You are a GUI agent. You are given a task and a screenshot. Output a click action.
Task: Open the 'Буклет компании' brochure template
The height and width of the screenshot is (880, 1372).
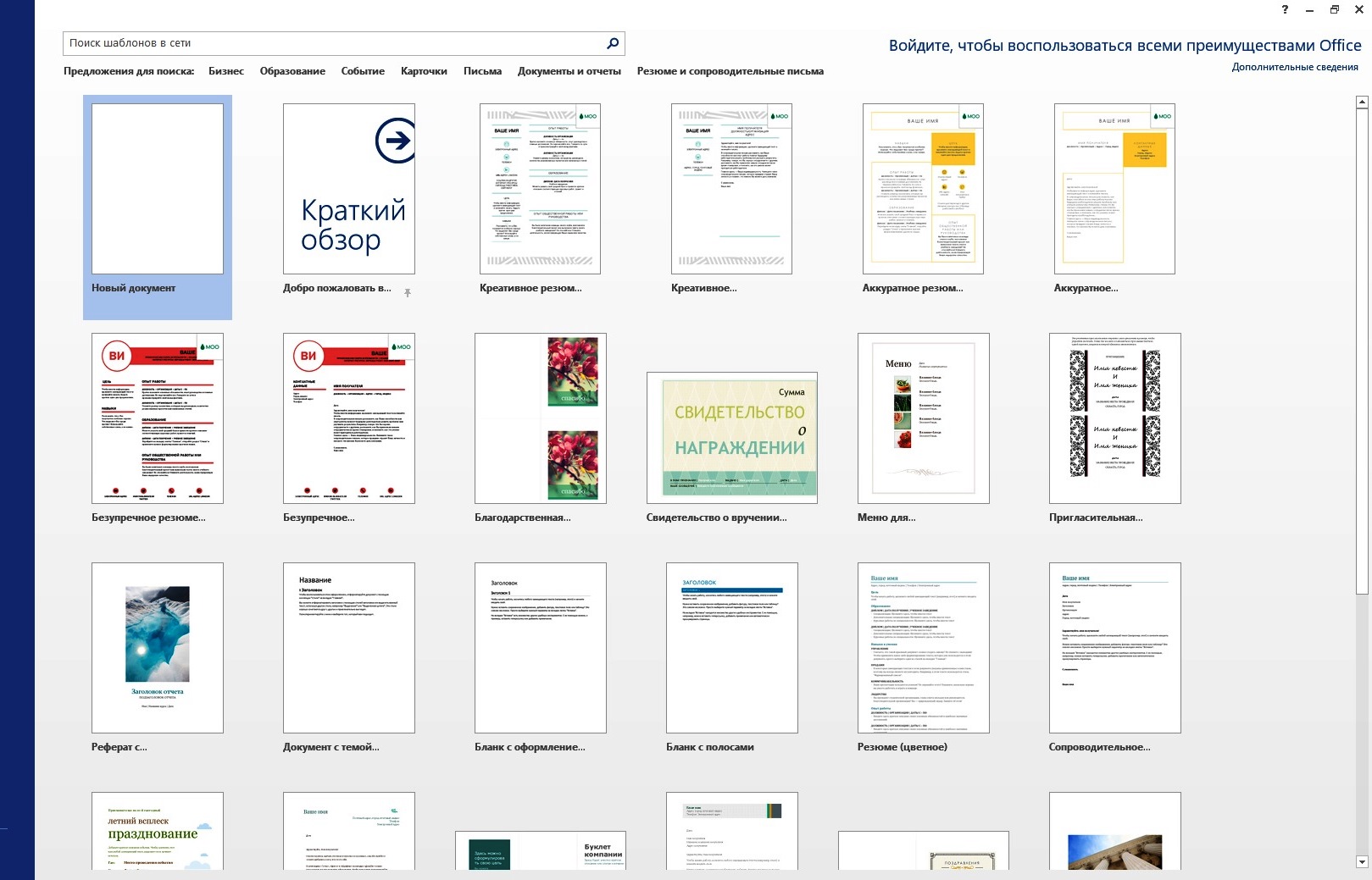(541, 850)
